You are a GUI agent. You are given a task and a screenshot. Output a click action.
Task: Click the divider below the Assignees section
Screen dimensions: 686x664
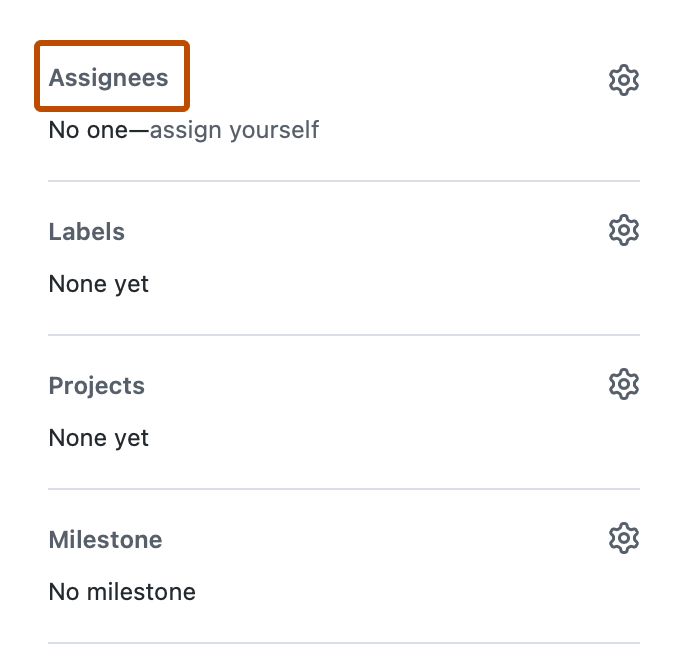pos(343,181)
